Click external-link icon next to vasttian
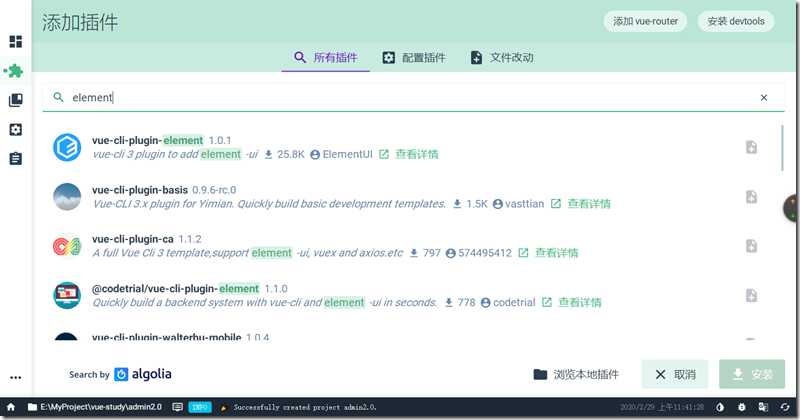 click(x=556, y=204)
